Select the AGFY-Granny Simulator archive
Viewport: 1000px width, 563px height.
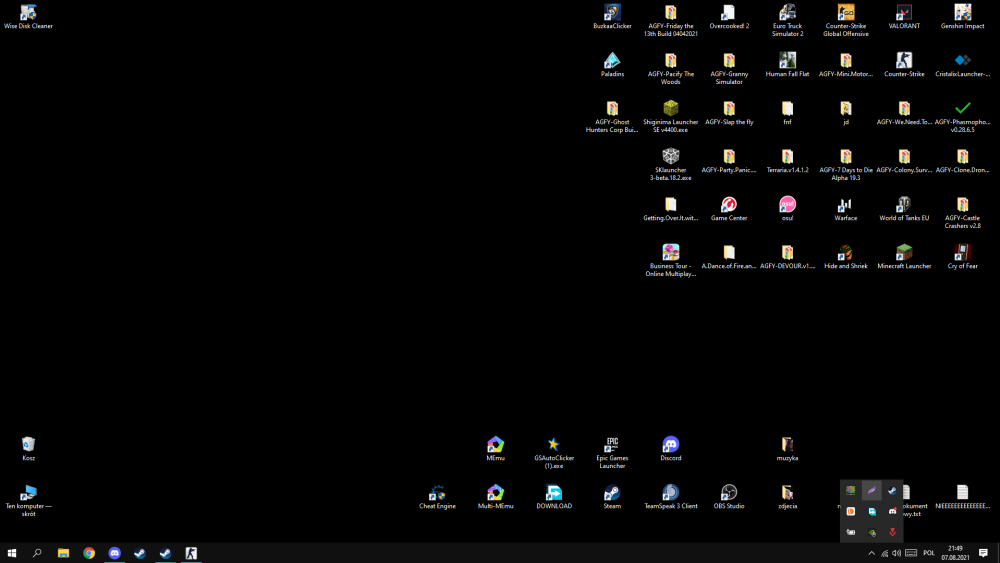coord(729,68)
